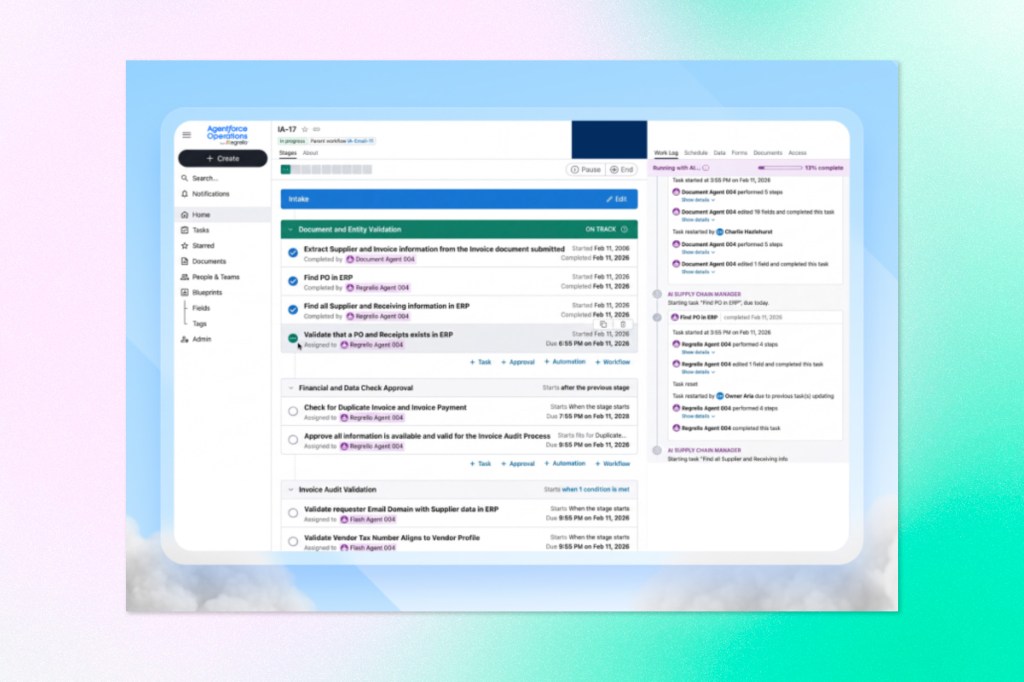Click Owner Aria avatar in work log

(720, 396)
